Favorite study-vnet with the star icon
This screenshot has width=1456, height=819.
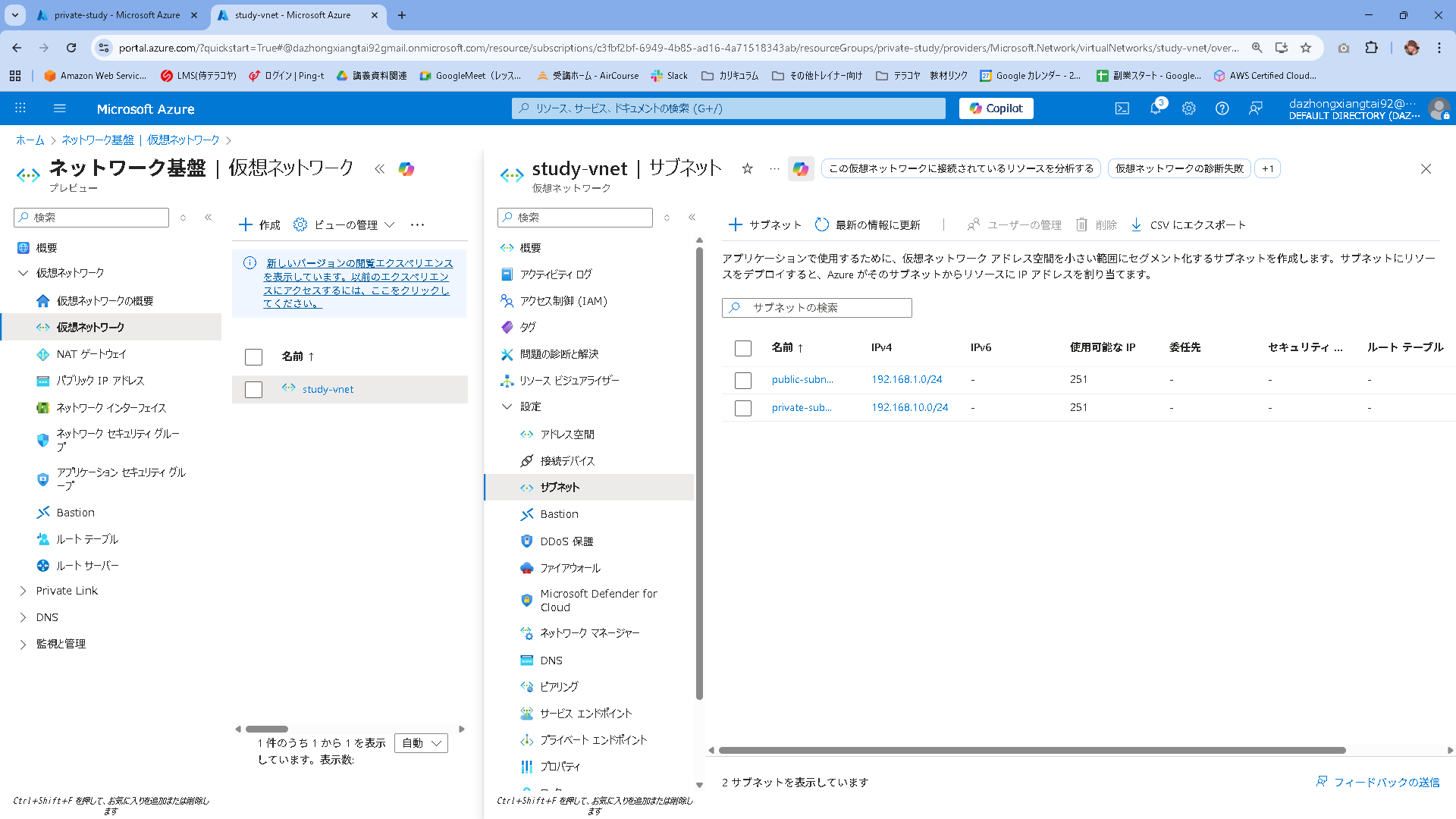[747, 168]
